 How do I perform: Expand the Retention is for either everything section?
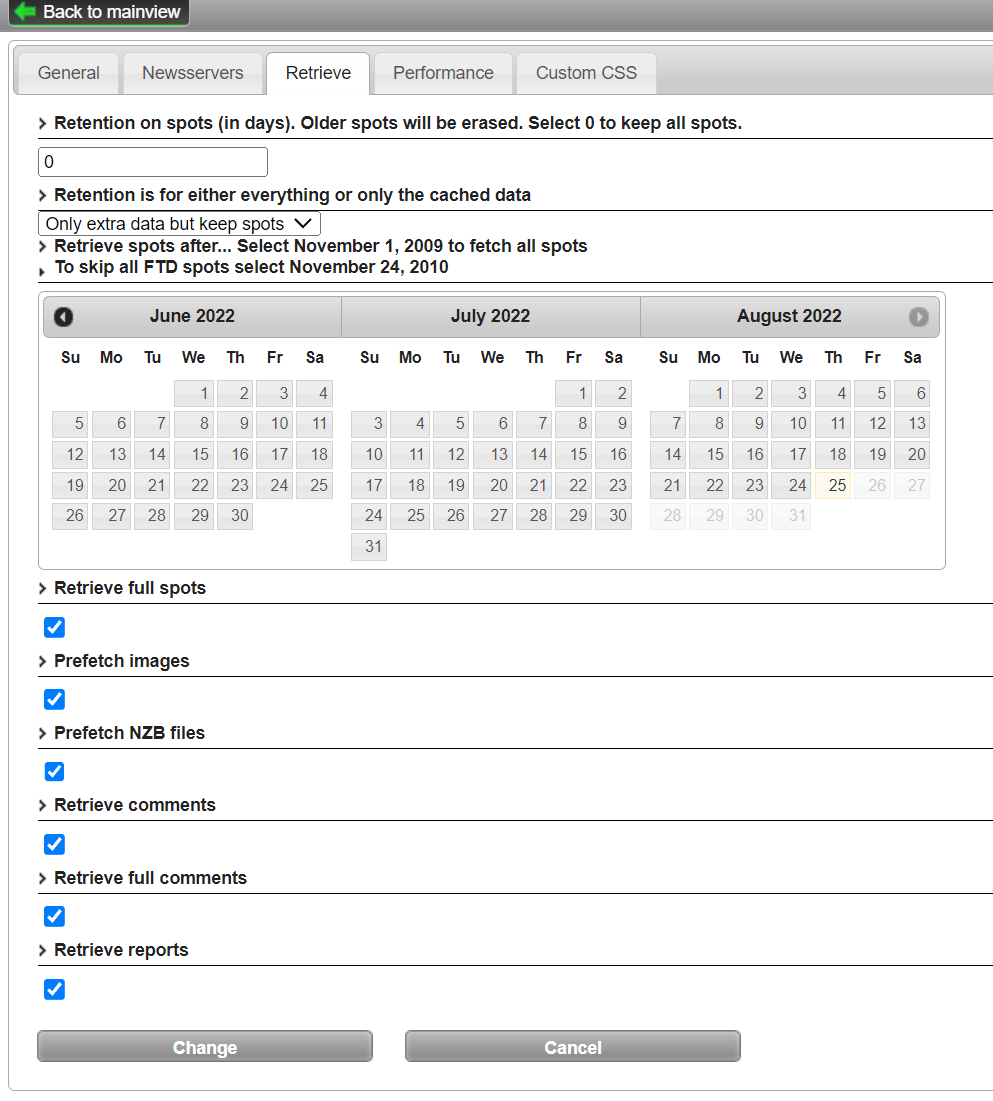(42, 195)
